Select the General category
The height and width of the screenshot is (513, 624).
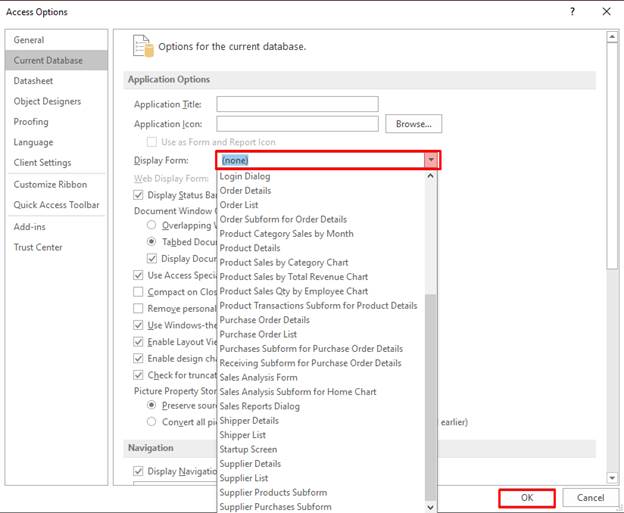click(x=56, y=40)
